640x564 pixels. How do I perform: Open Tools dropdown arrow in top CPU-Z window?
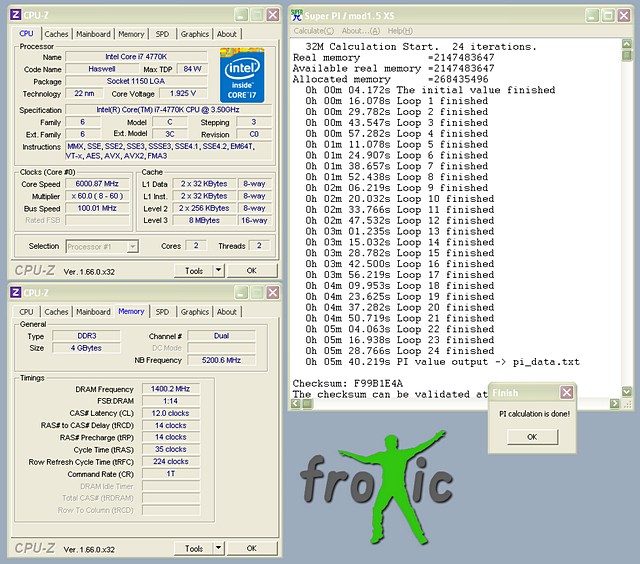[x=219, y=270]
